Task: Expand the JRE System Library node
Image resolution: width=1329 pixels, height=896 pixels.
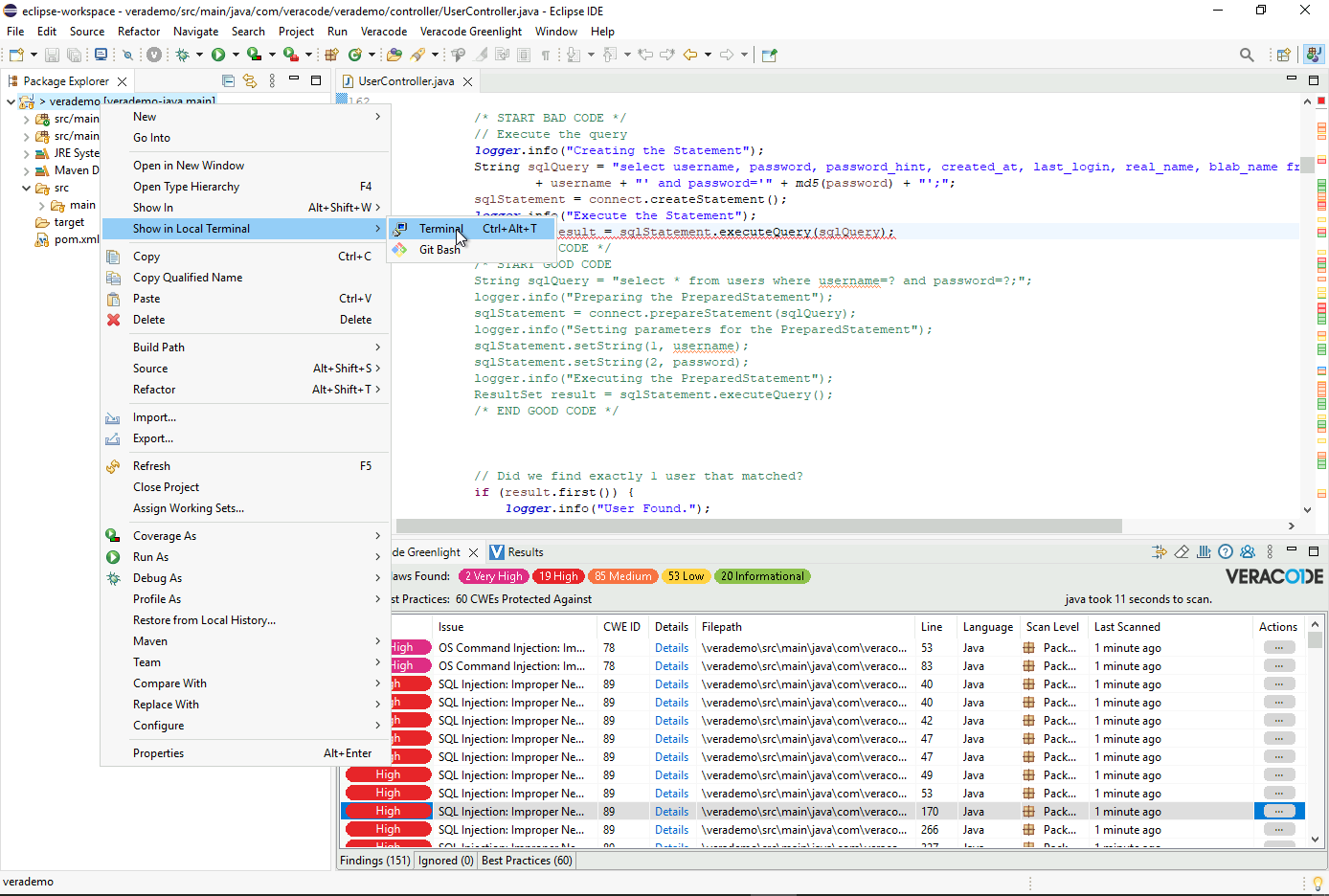Action: (26, 154)
